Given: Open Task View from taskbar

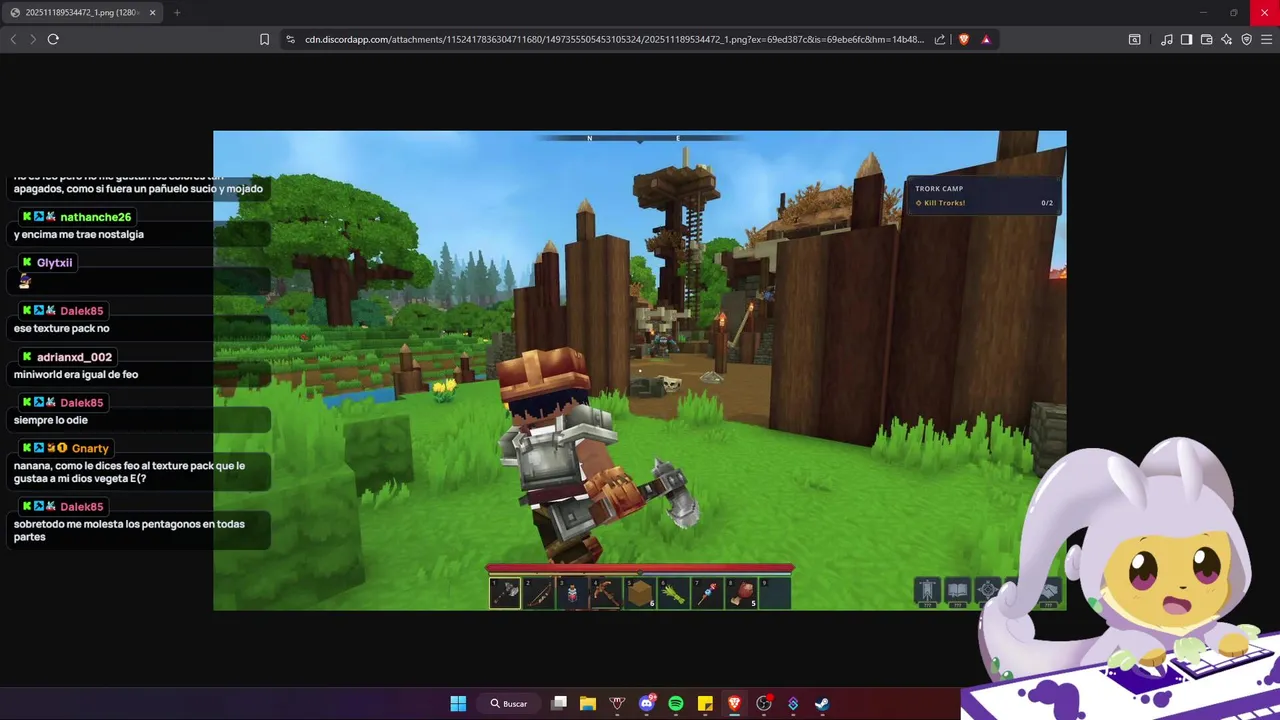Looking at the screenshot, I should click(x=559, y=703).
